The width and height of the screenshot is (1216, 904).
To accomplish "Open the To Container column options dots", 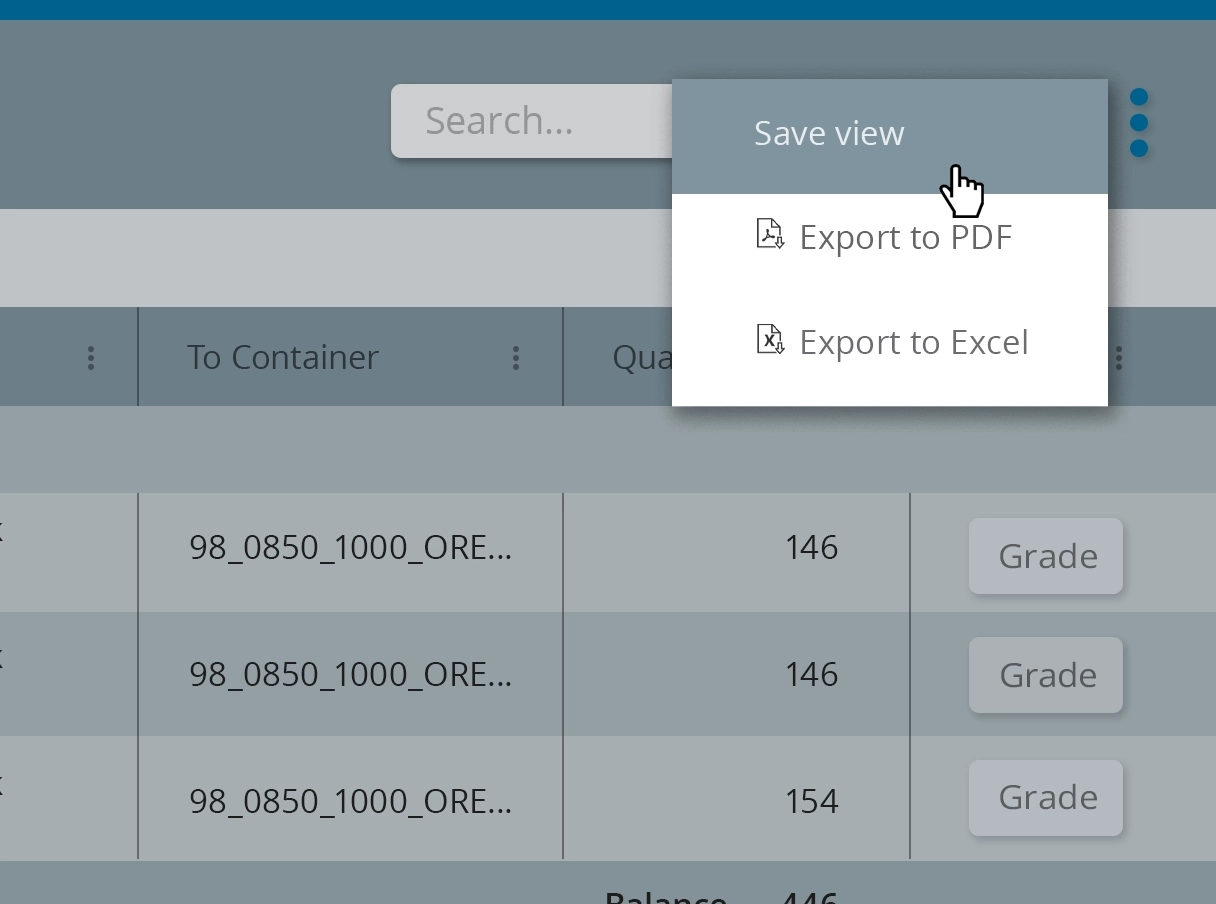I will click(x=516, y=358).
